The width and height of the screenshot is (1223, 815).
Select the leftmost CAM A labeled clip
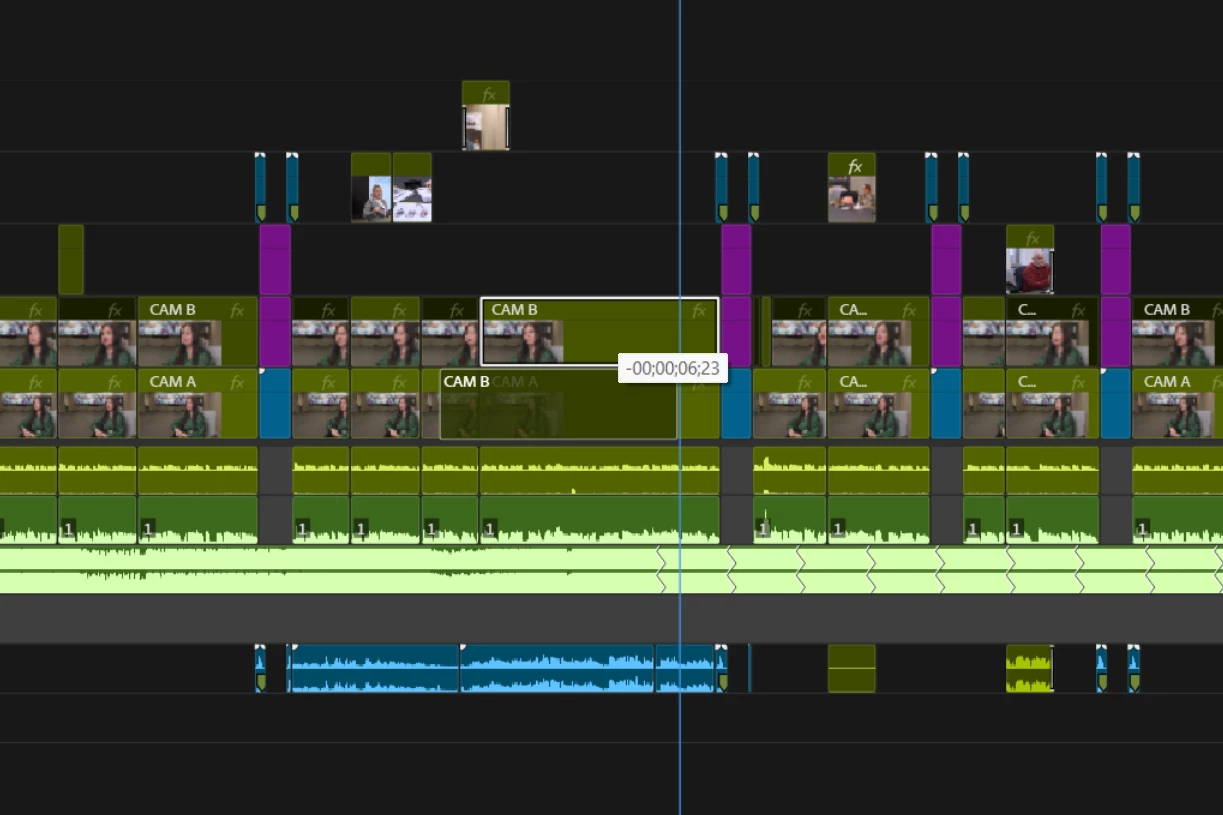(198, 403)
